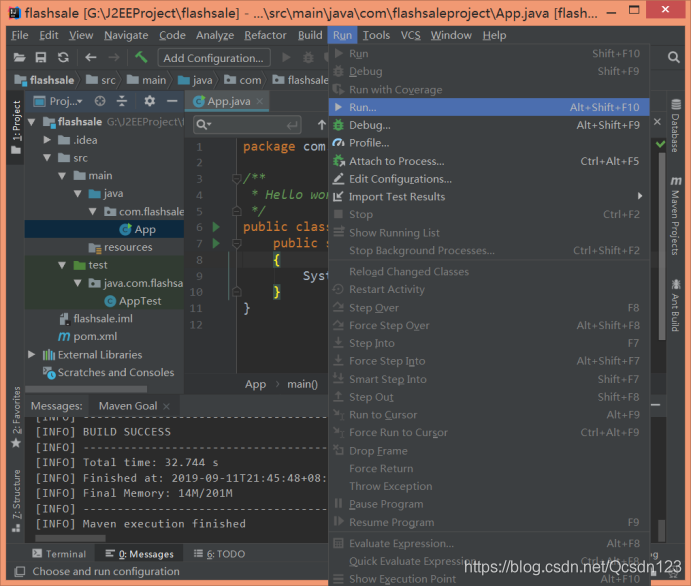692x586 pixels.
Task: Close the Maven Goal messages tab
Action: point(166,406)
